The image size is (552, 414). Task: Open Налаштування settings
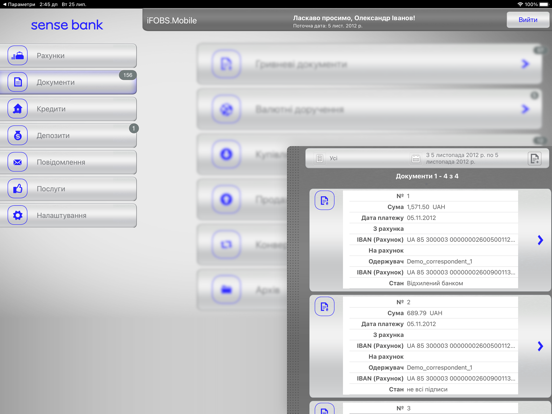point(68,215)
